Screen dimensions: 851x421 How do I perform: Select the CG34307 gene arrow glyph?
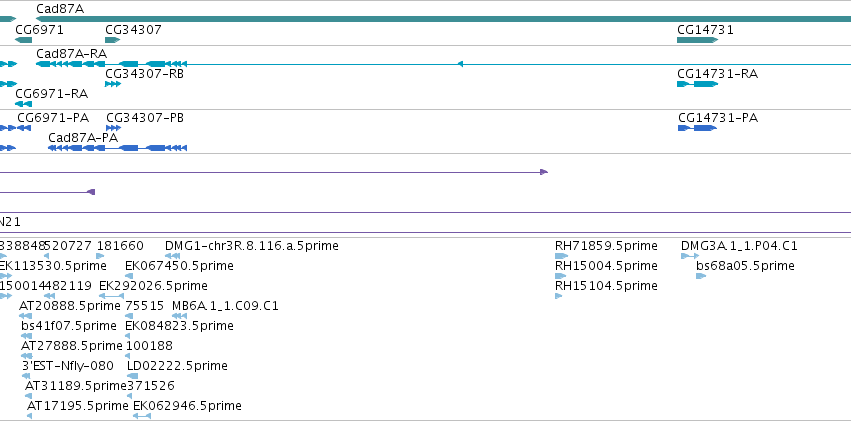point(112,40)
